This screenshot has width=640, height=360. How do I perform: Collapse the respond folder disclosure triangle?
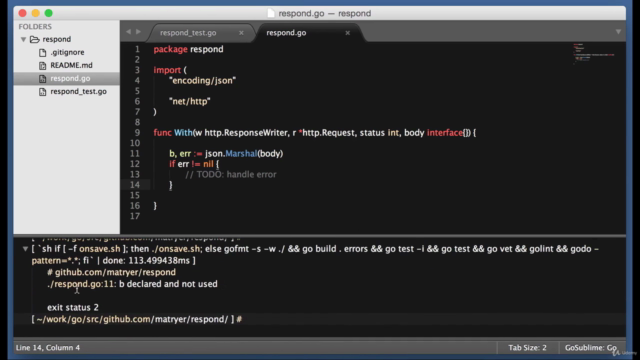click(23, 40)
